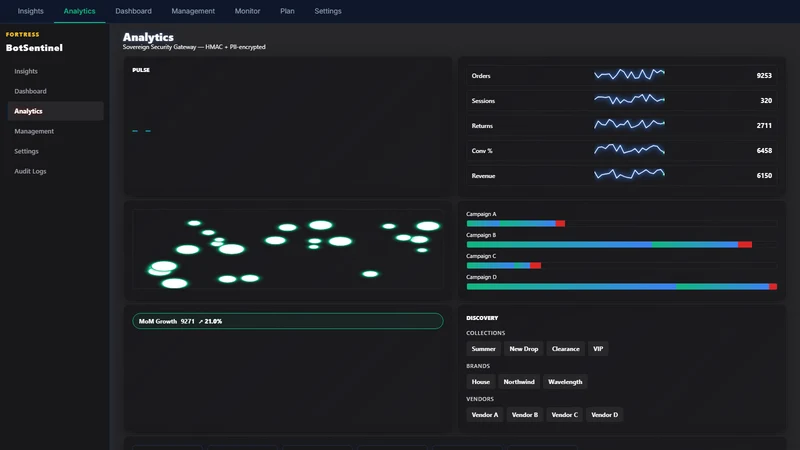800x450 pixels.
Task: Open Insights in the sidebar
Action: 56,71
